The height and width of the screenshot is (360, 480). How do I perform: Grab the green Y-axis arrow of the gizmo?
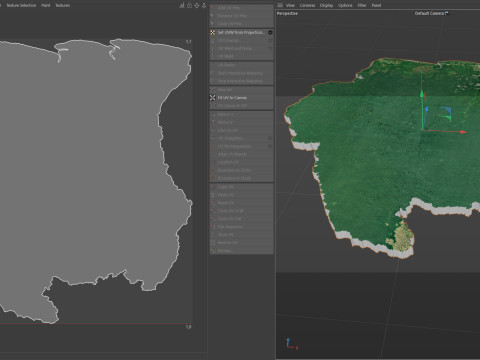(422, 94)
